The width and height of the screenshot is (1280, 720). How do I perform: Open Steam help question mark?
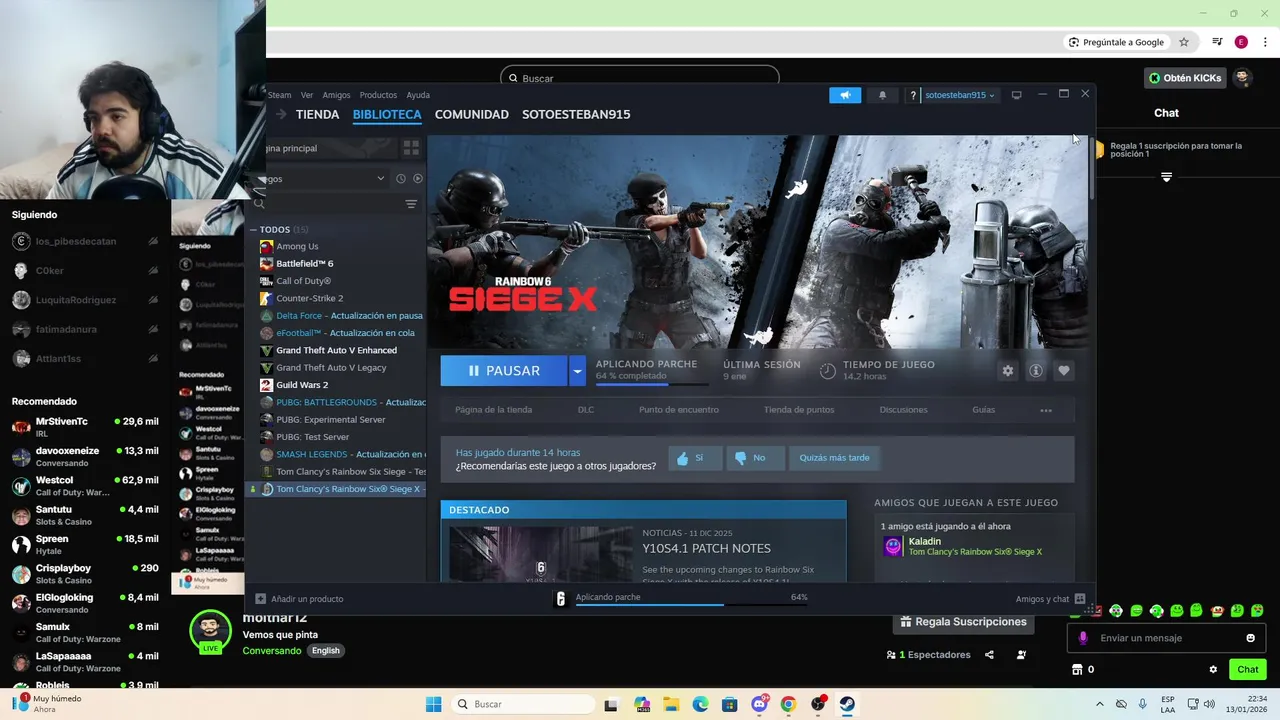click(913, 95)
